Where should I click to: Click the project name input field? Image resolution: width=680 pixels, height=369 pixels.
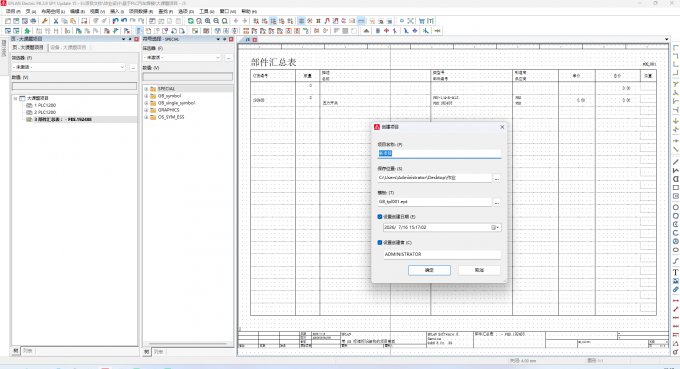point(439,153)
